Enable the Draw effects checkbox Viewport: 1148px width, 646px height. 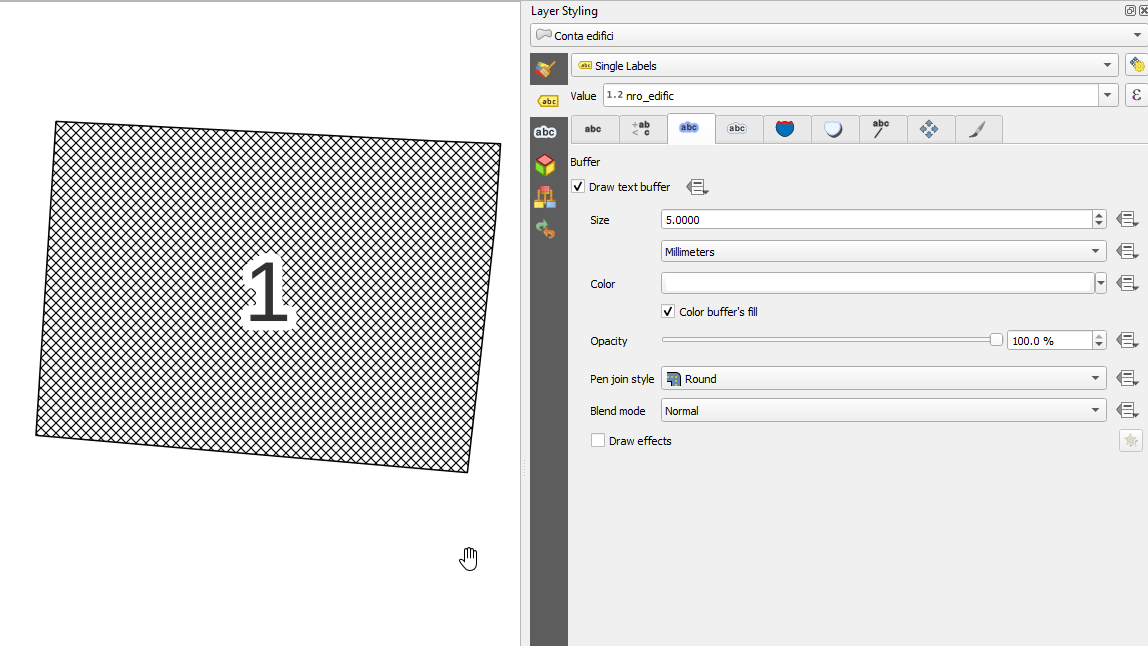point(598,441)
